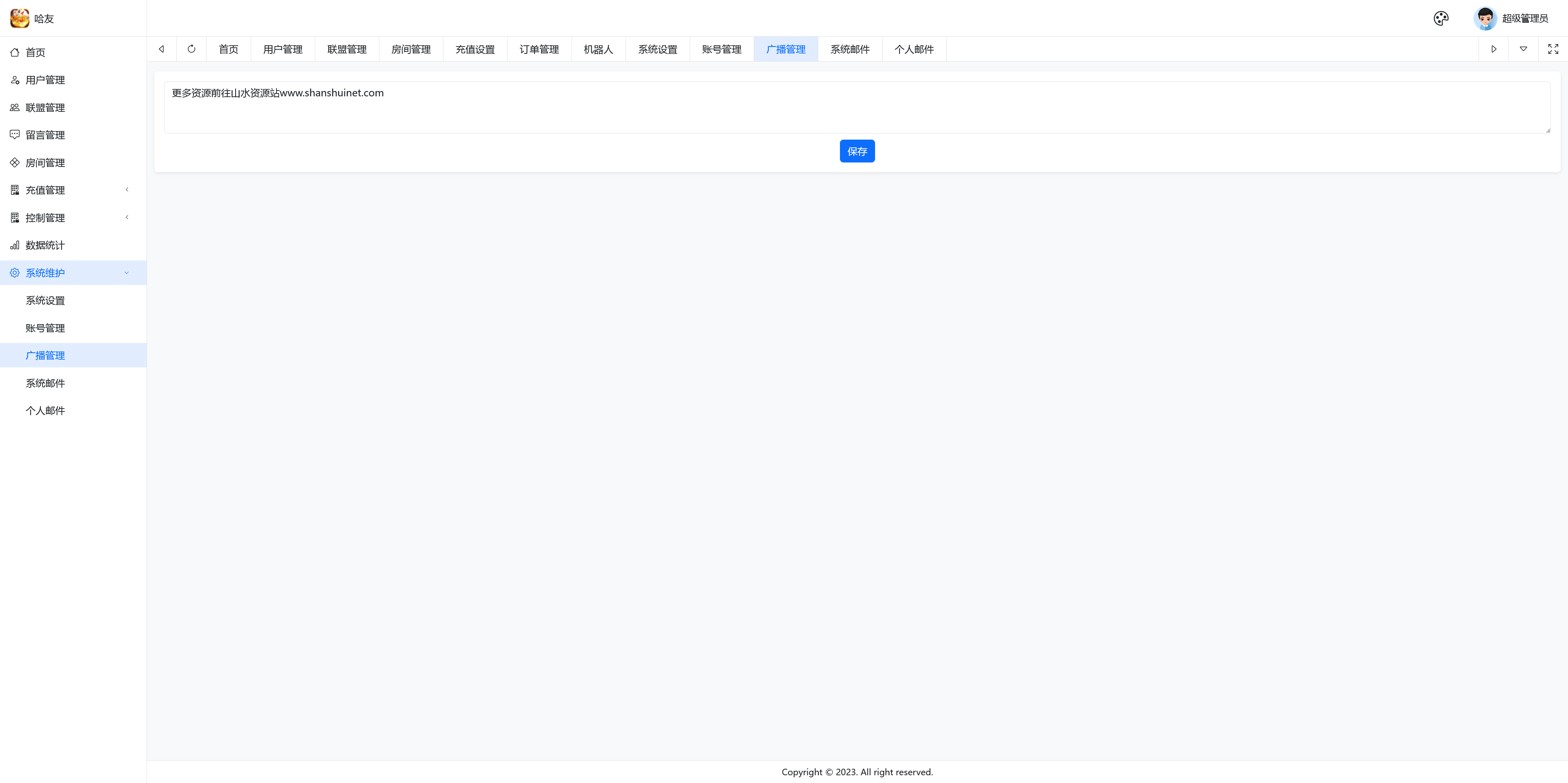
Task: Toggle fullscreen with the expand icon
Action: point(1553,49)
